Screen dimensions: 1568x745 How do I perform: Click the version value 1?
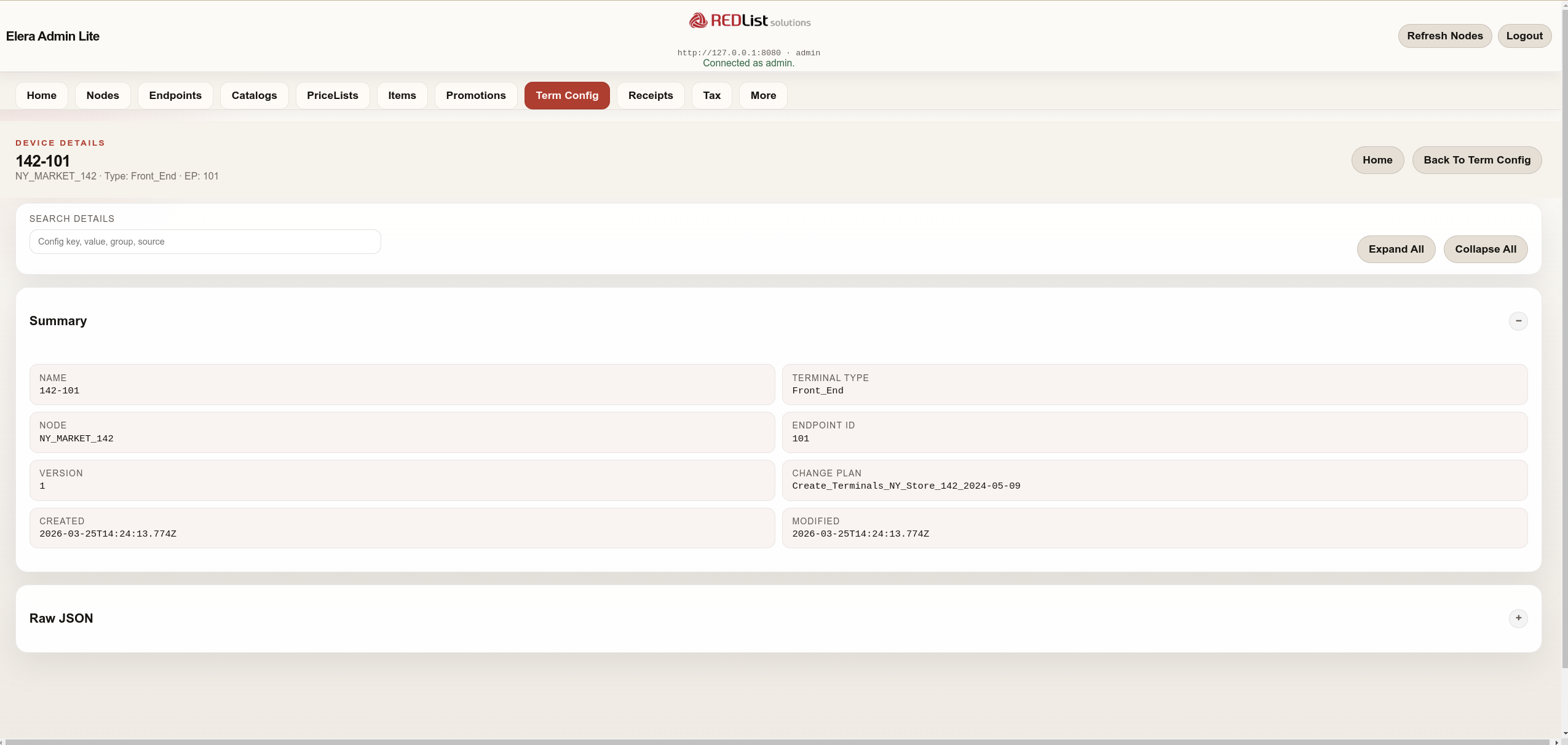42,486
